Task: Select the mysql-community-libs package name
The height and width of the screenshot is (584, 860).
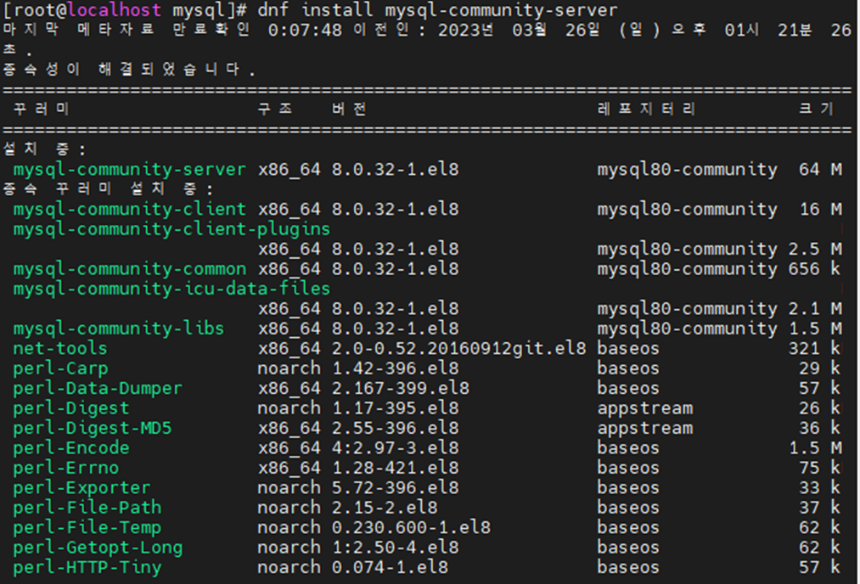Action: tap(118, 329)
